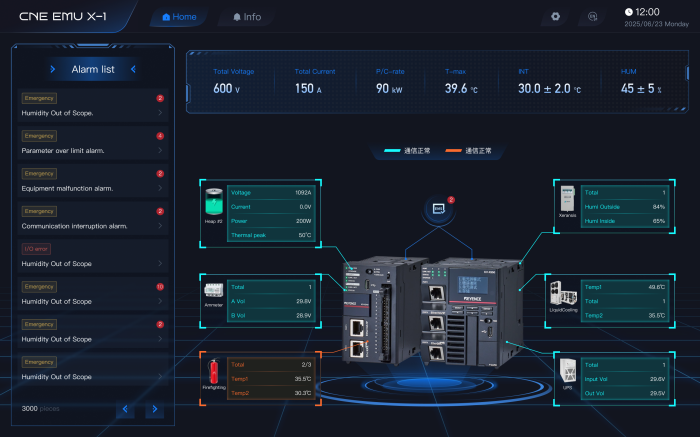The height and width of the screenshot is (437, 700).
Task: Click the cyan communication legend swatch
Action: pyautogui.click(x=391, y=151)
